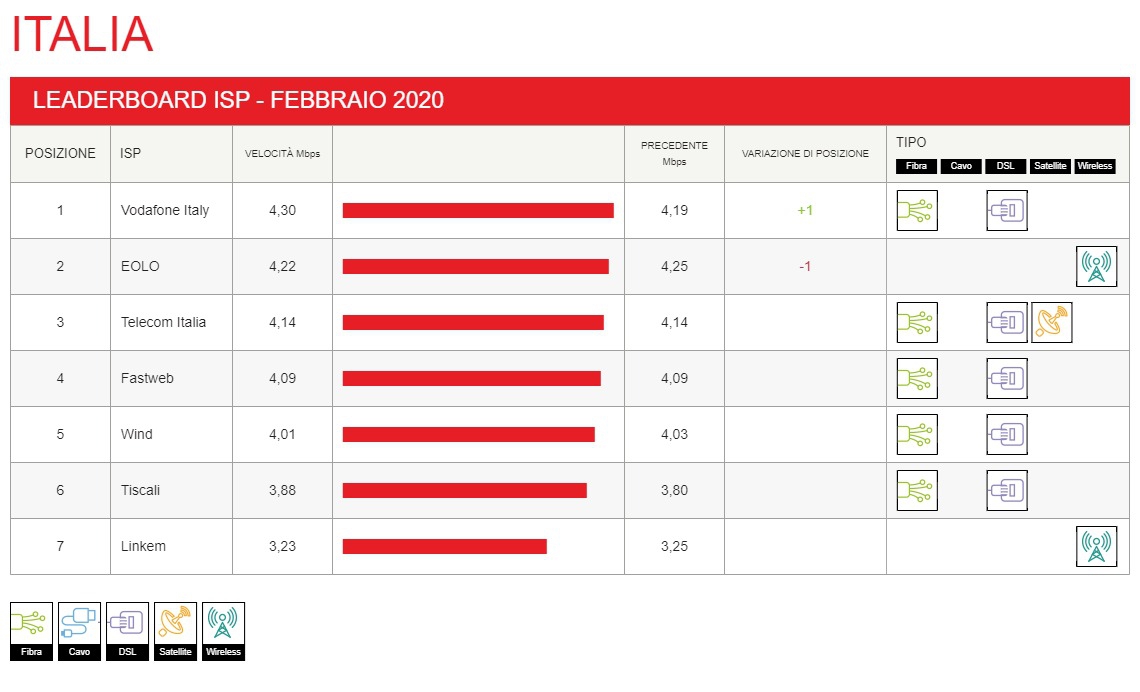The height and width of the screenshot is (692, 1140).
Task: Click the ISP column header
Action: click(x=130, y=153)
